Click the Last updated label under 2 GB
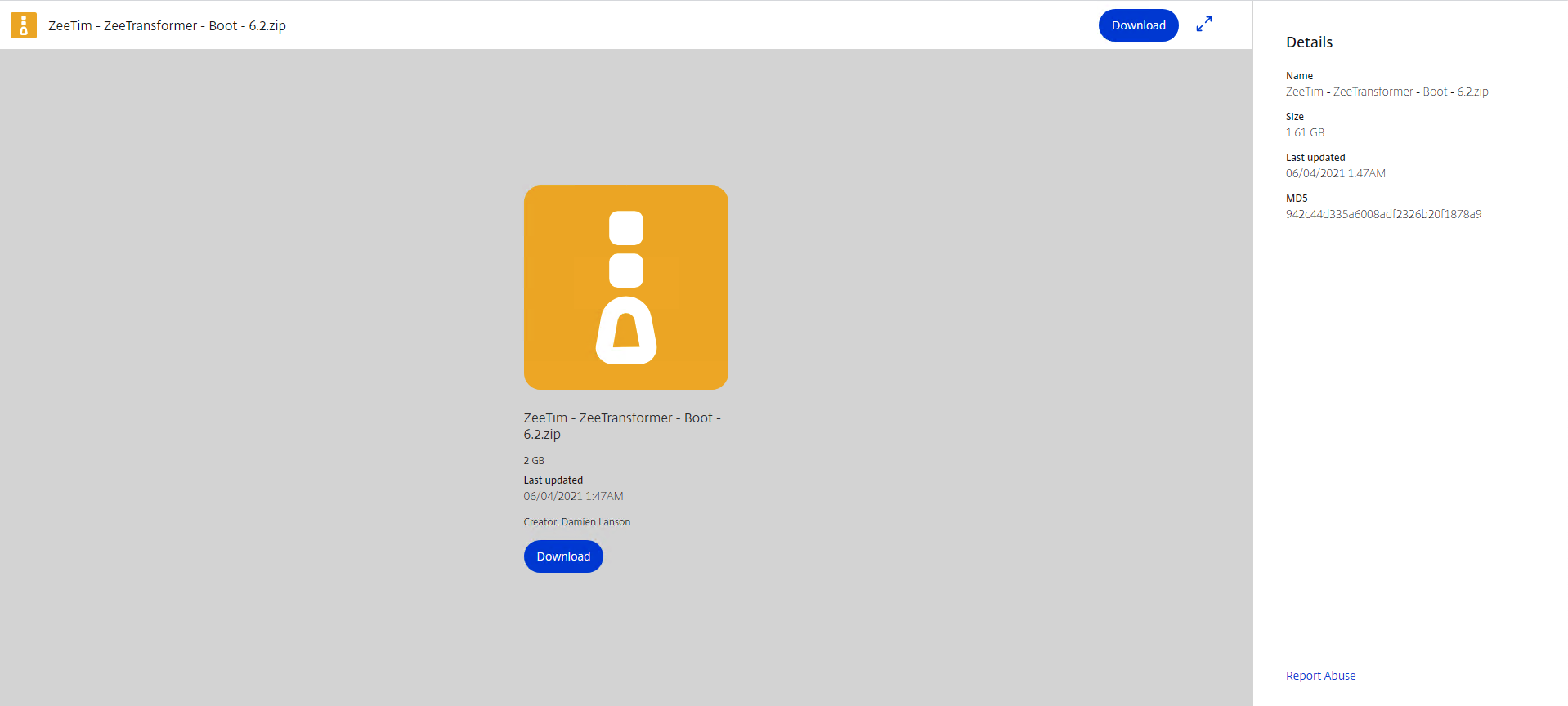Screen dimensions: 1568x706 pyautogui.click(x=553, y=480)
